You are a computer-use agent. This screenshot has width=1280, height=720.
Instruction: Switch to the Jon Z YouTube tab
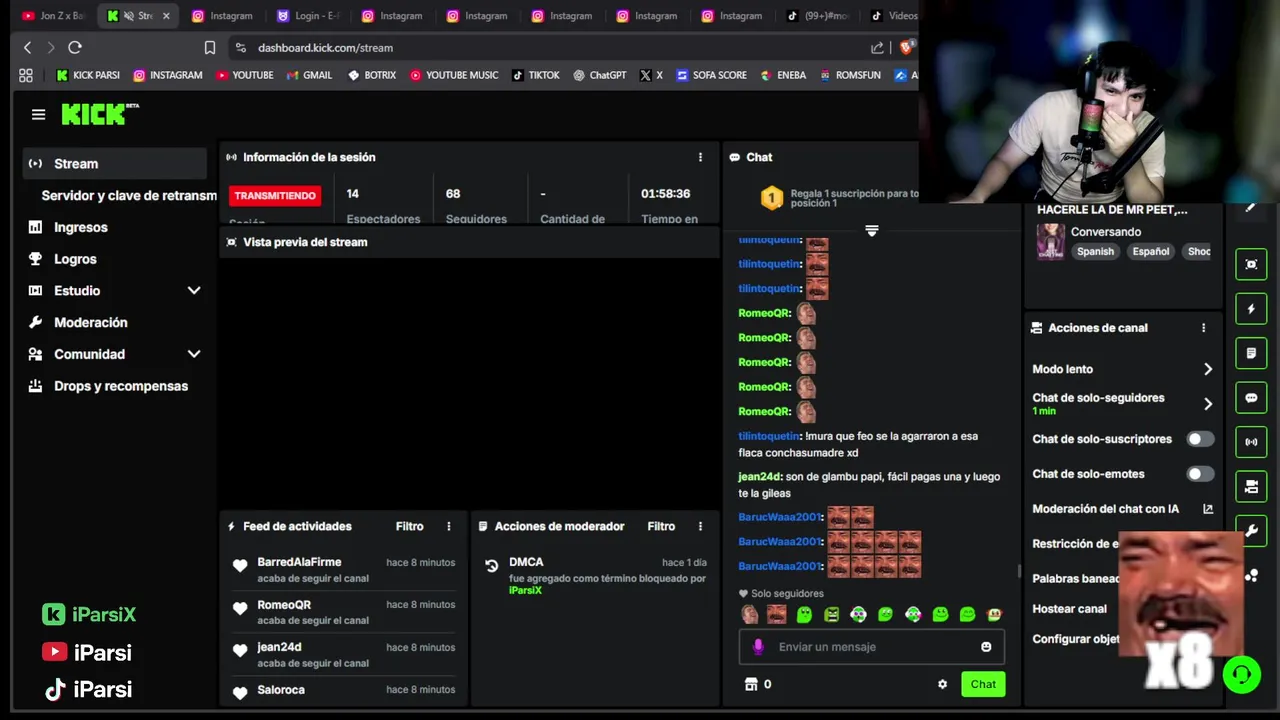pos(52,16)
